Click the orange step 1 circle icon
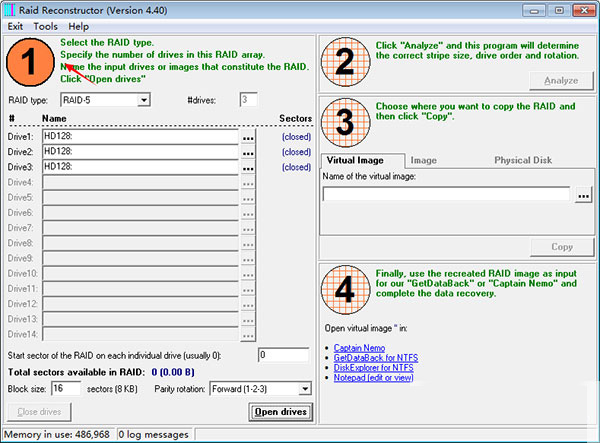 coord(33,62)
